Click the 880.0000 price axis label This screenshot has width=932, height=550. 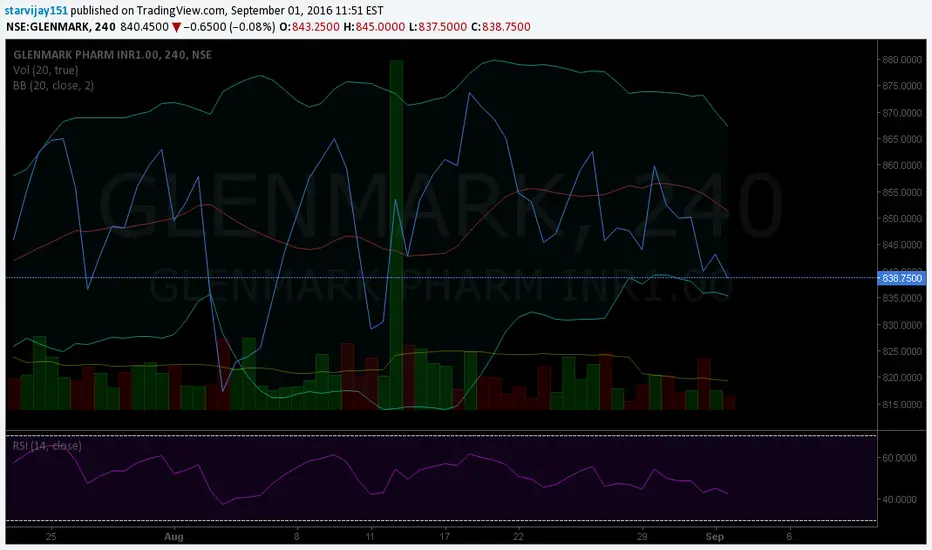pos(902,59)
